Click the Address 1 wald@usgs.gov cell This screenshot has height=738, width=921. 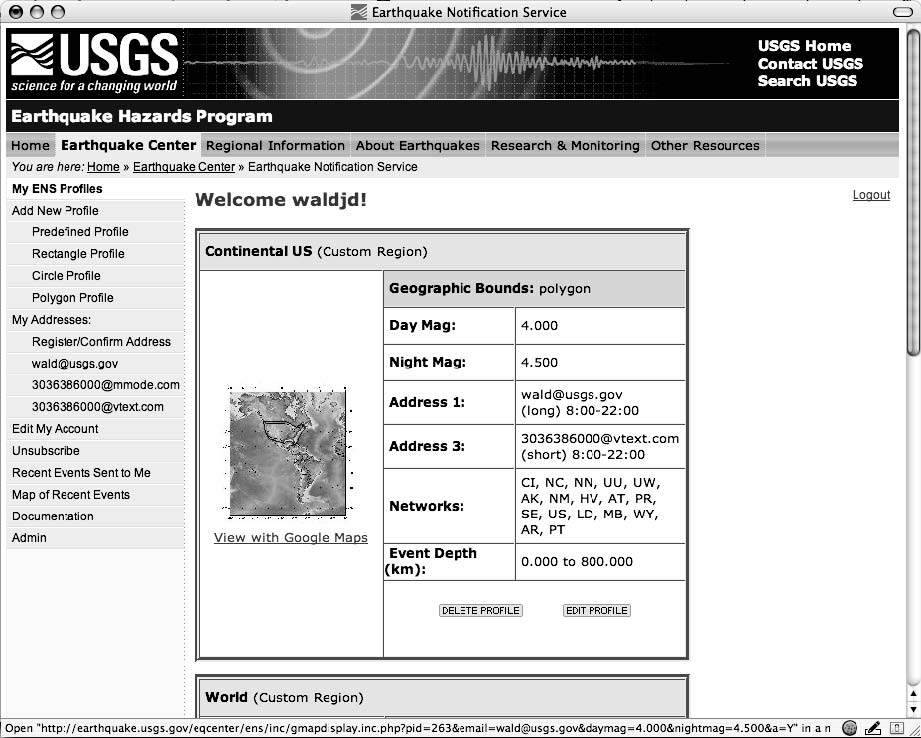(600, 402)
